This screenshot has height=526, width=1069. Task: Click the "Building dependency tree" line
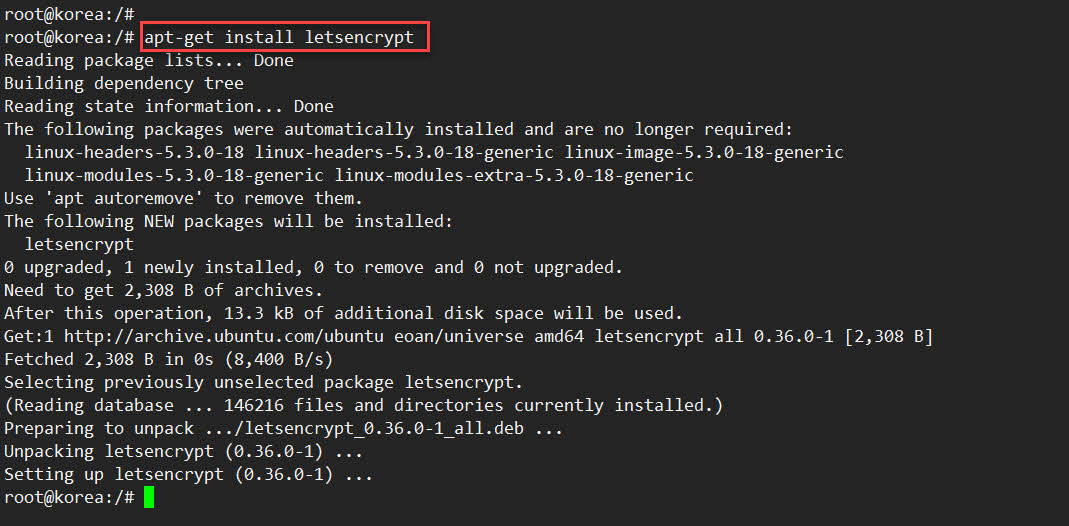click(x=124, y=84)
